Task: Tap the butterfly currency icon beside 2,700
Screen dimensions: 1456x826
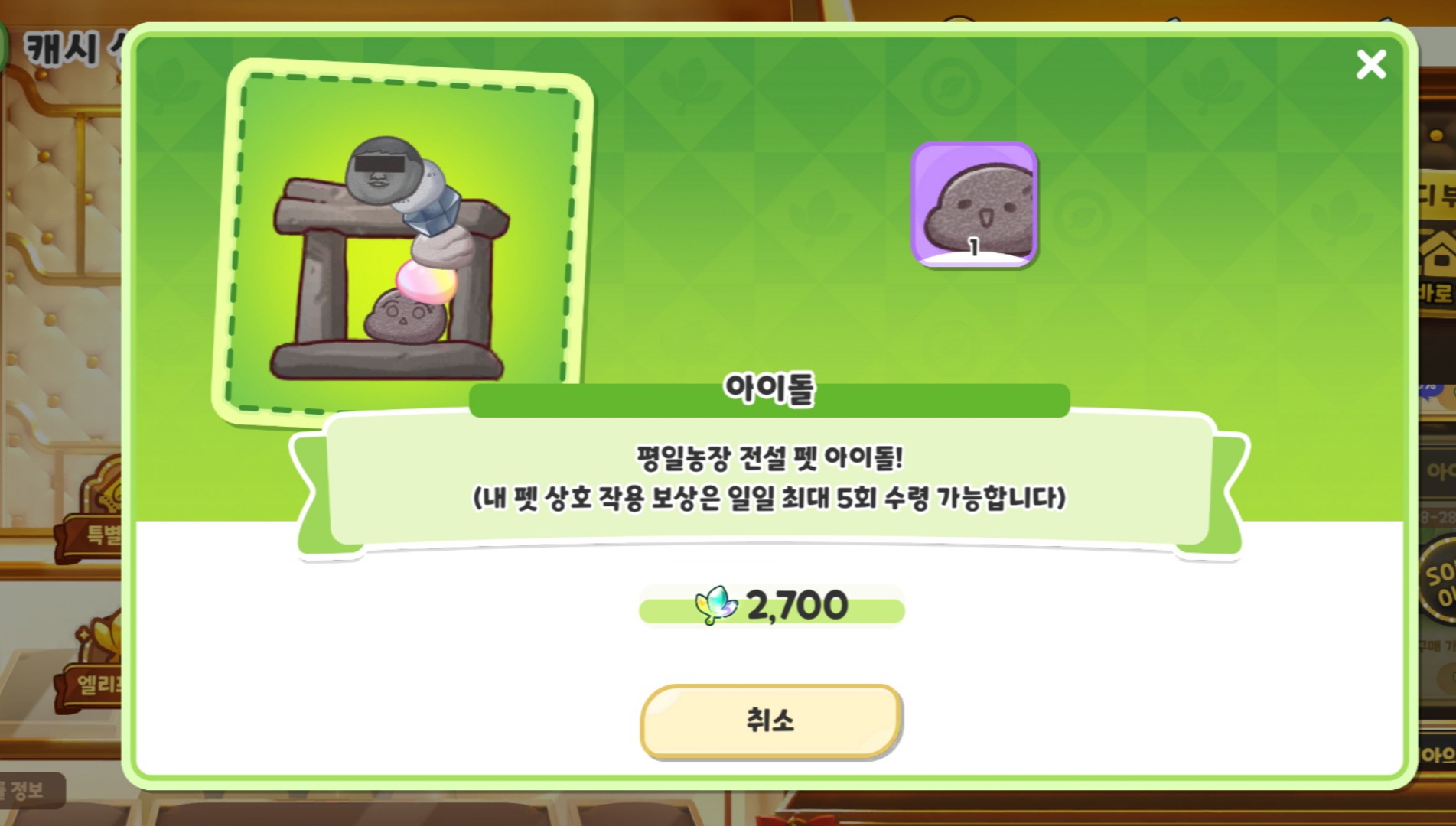Action: (716, 606)
